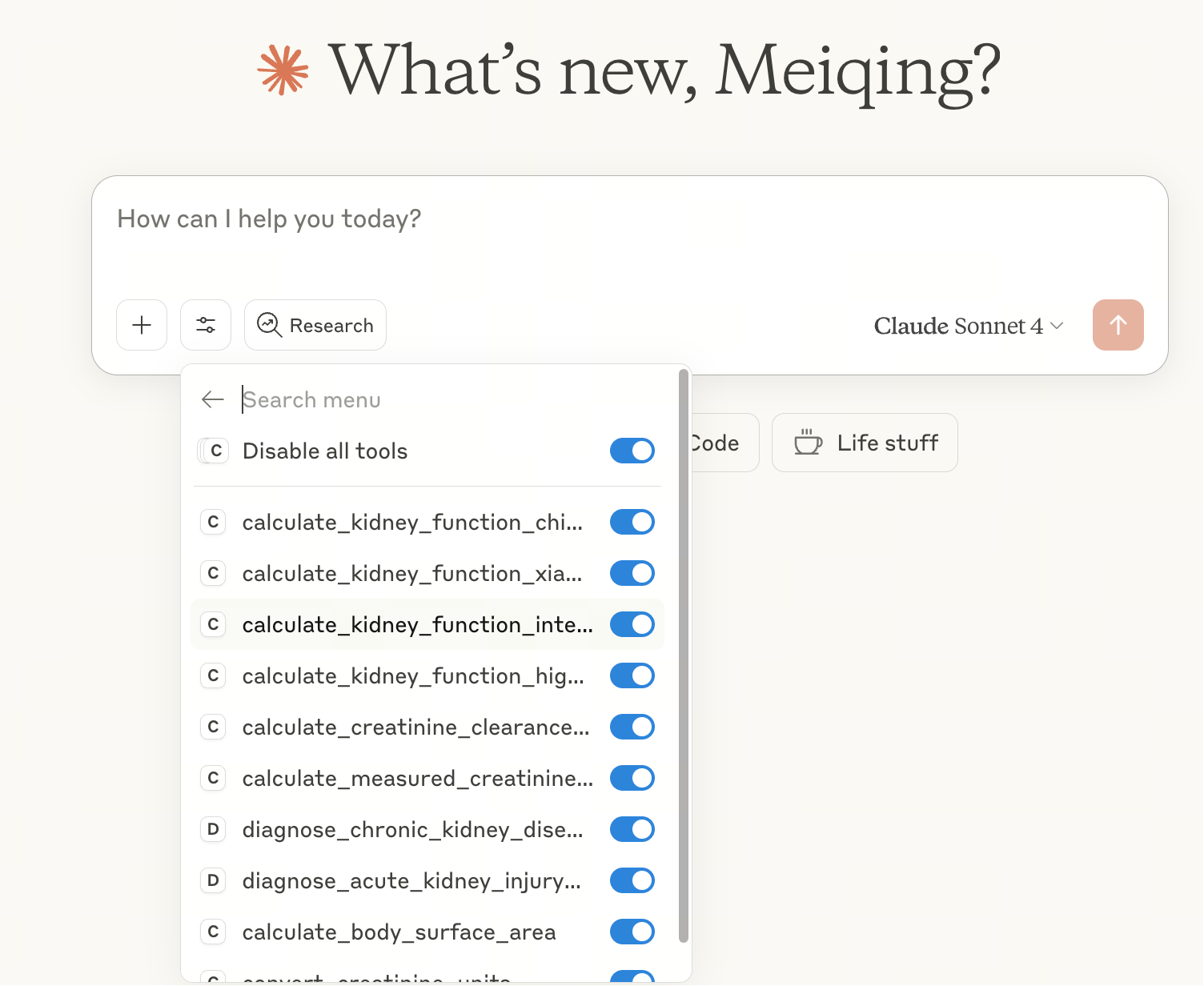The image size is (1204, 986).
Task: Click the Life stuff suggestion chip
Action: point(865,443)
